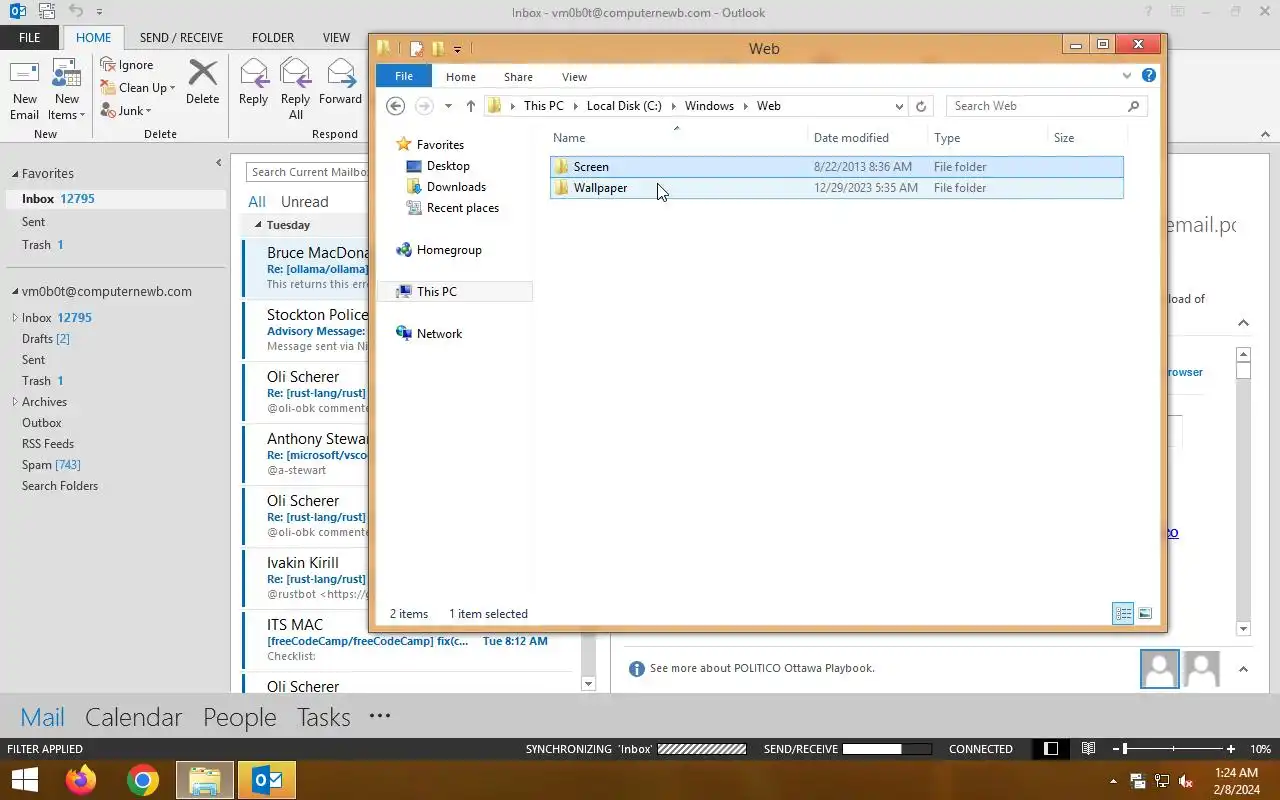Open Firefox from taskbar
This screenshot has height=800, width=1280.
(x=81, y=780)
